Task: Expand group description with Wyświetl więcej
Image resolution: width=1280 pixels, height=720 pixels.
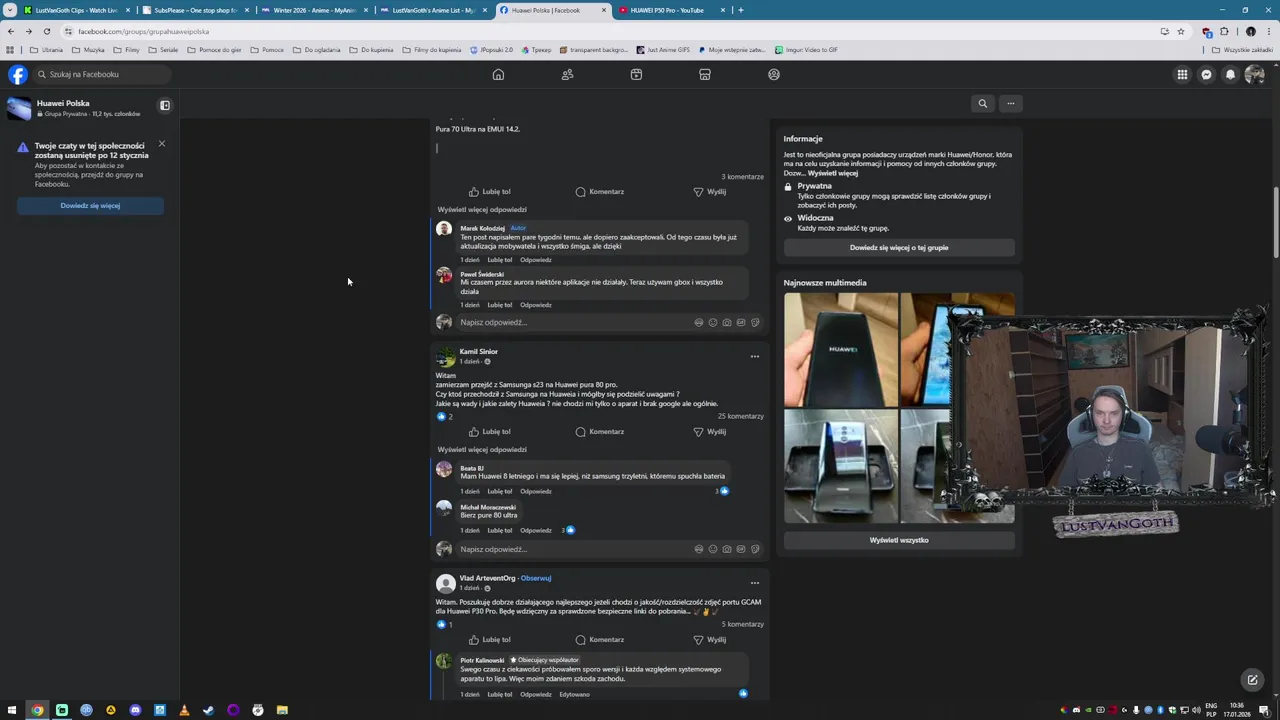Action: 833,173
